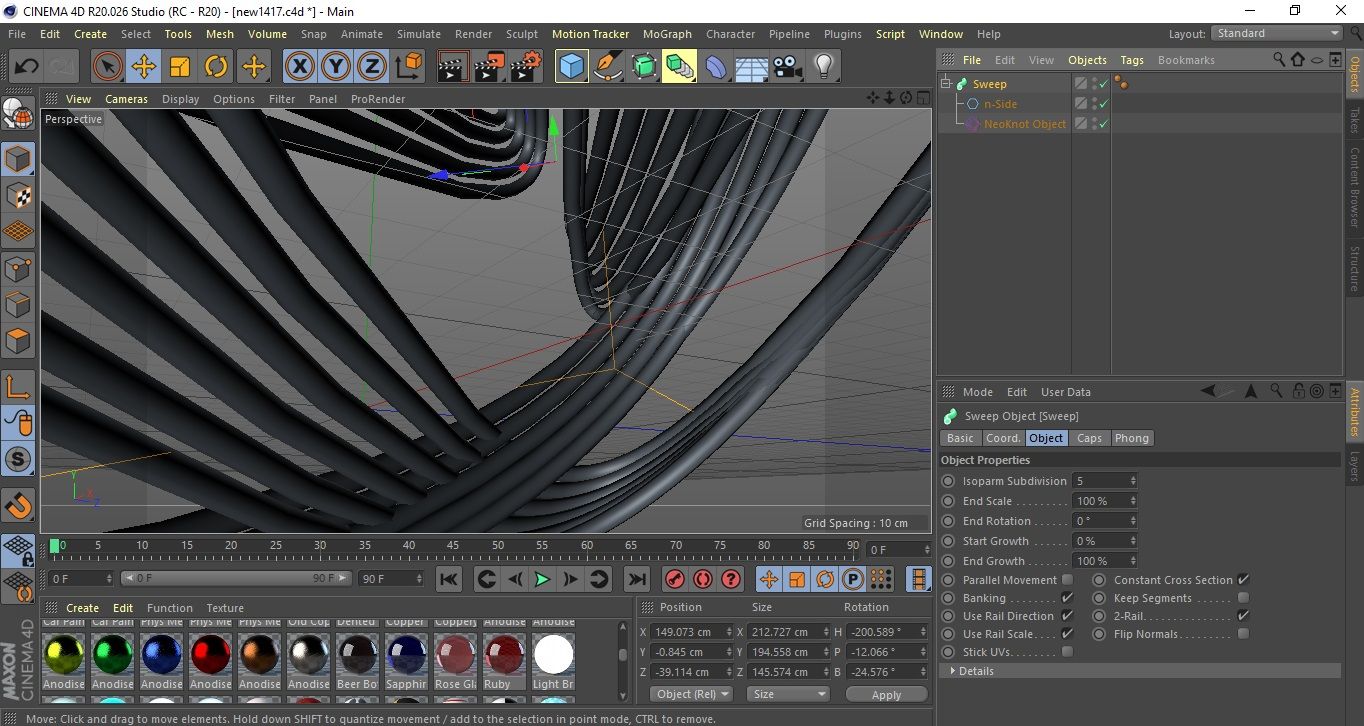Screen dimensions: 1364x726
Task: Select the Rotate tool icon
Action: (216, 67)
